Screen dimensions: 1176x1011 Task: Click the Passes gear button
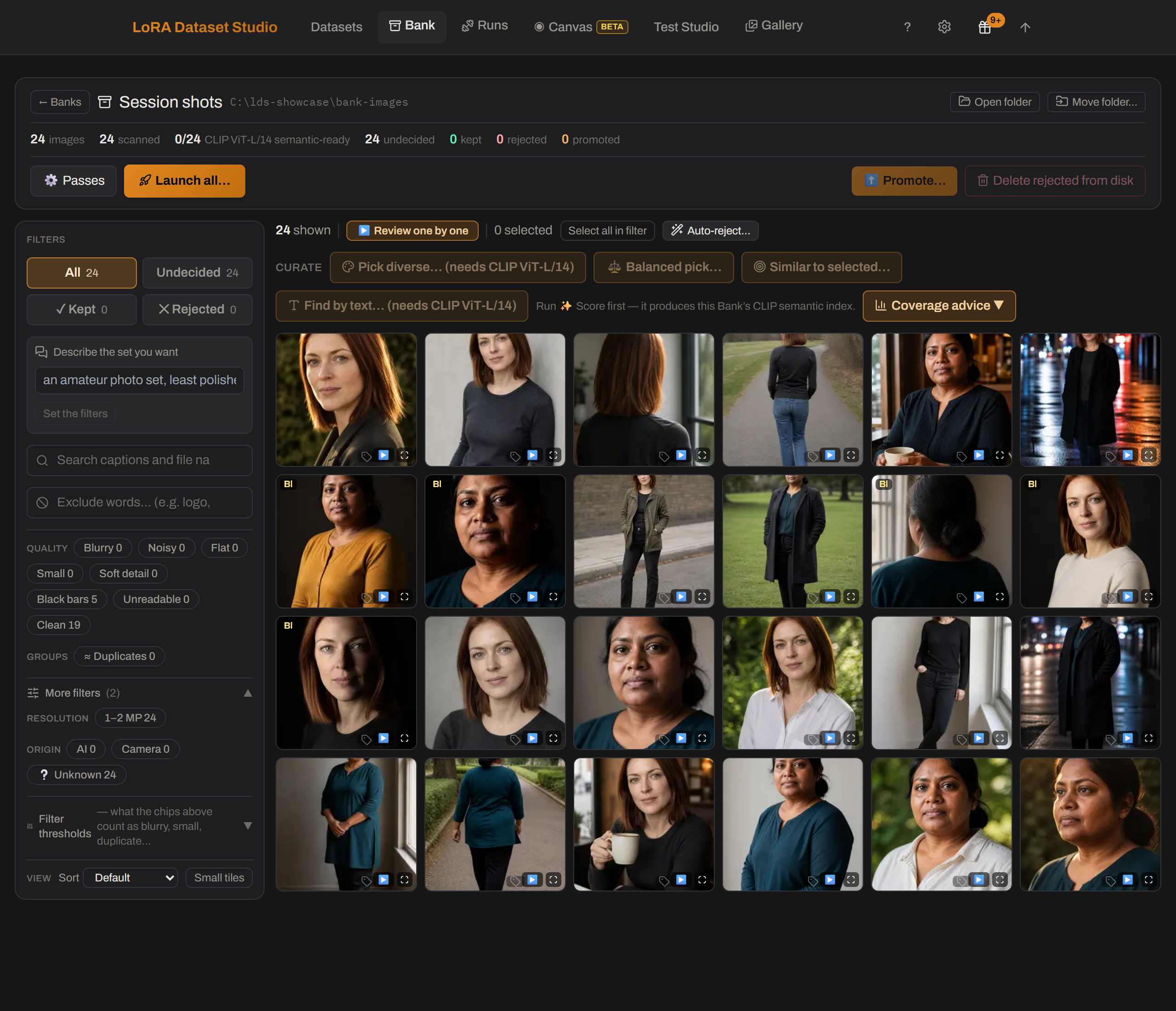[x=73, y=181]
